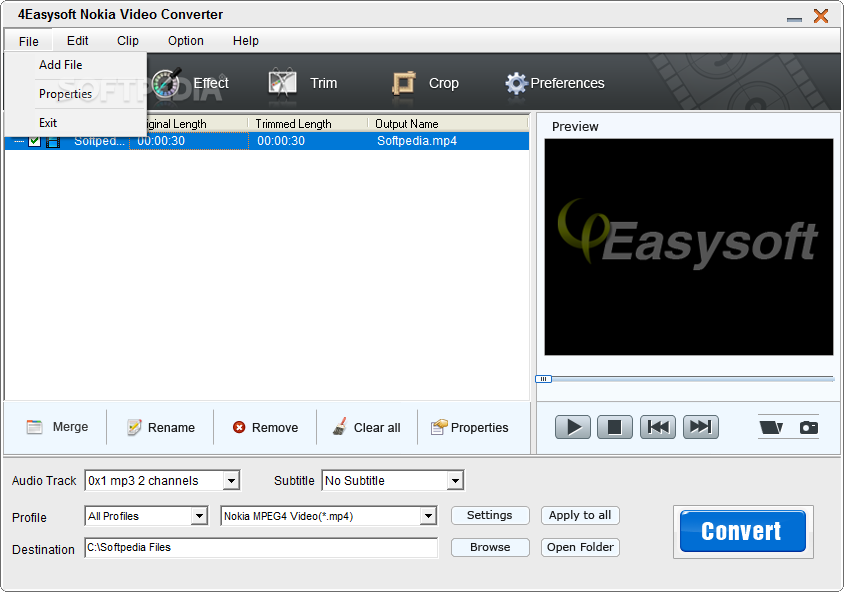844x592 pixels.
Task: Close the converter with orange X
Action: (x=821, y=16)
